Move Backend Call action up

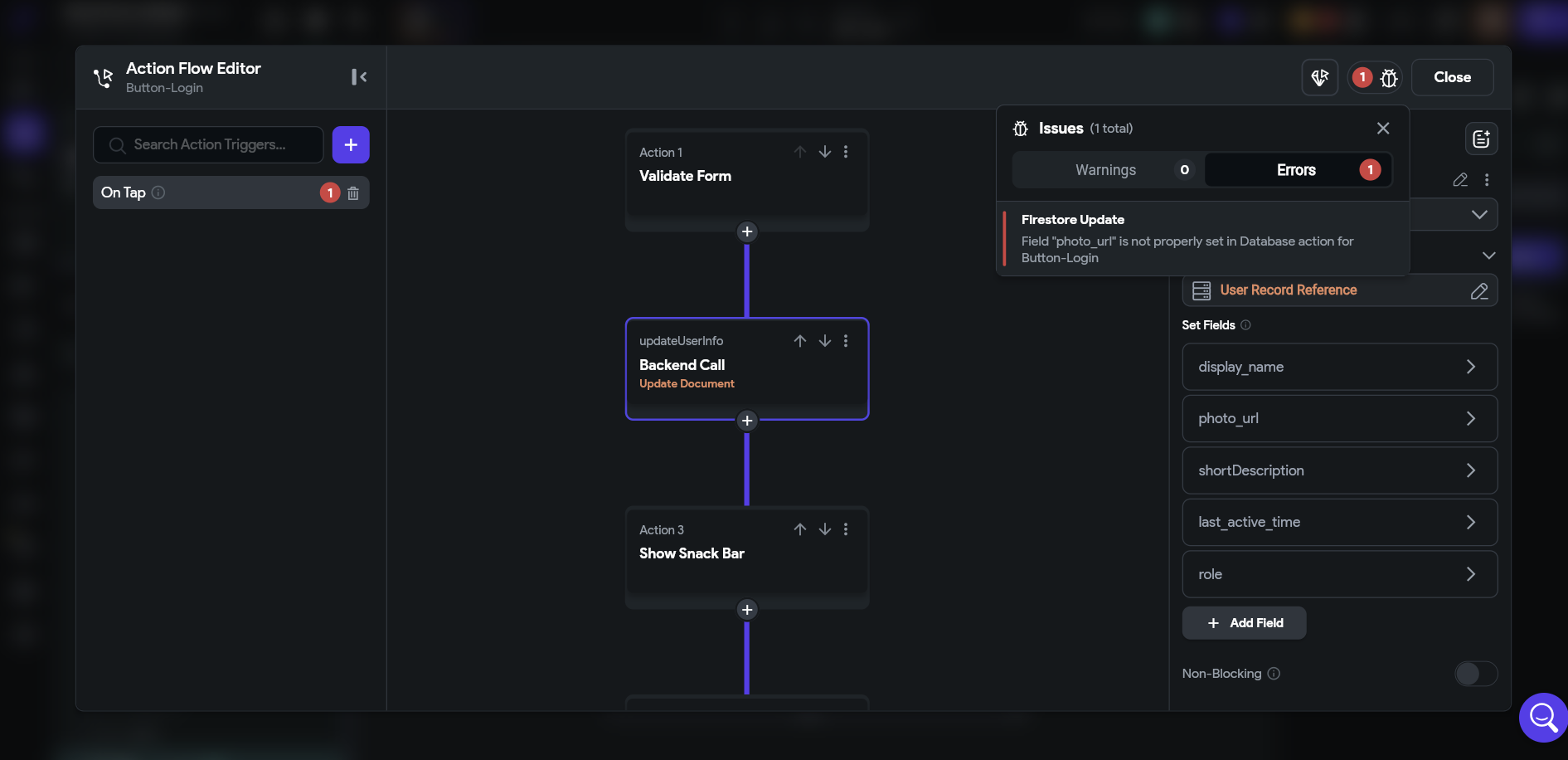pyautogui.click(x=800, y=341)
